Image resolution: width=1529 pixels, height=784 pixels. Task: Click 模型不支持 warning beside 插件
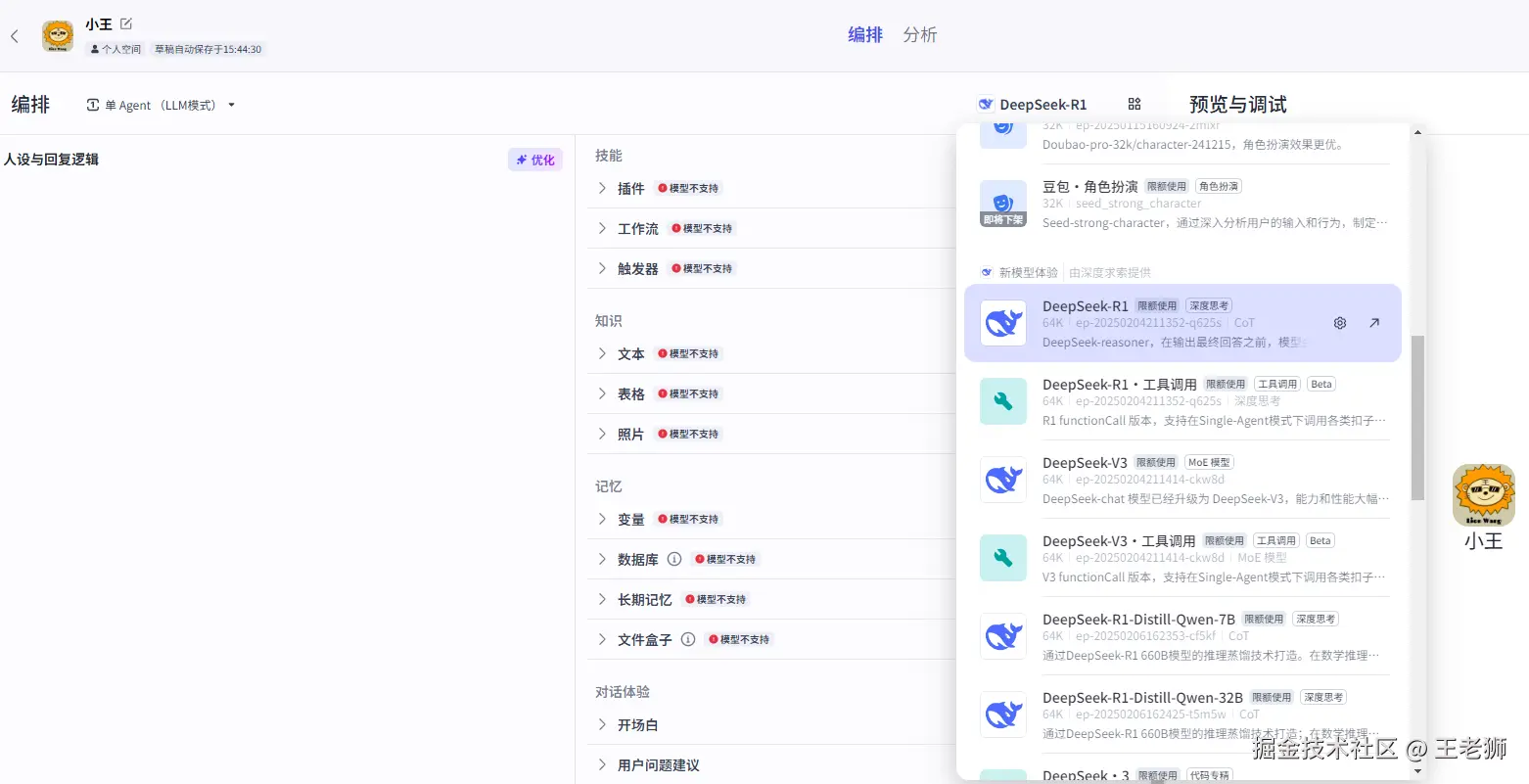[x=688, y=188]
